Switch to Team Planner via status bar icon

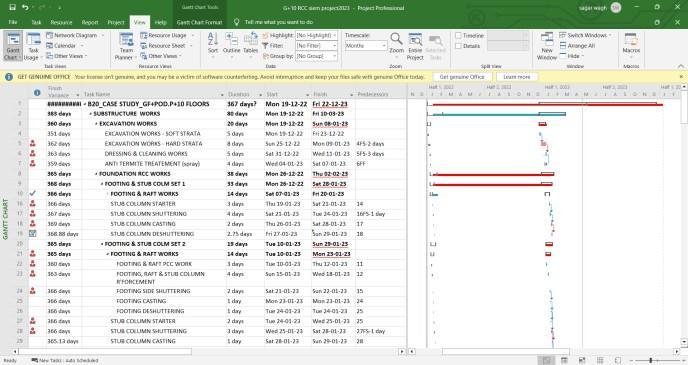tap(582, 361)
